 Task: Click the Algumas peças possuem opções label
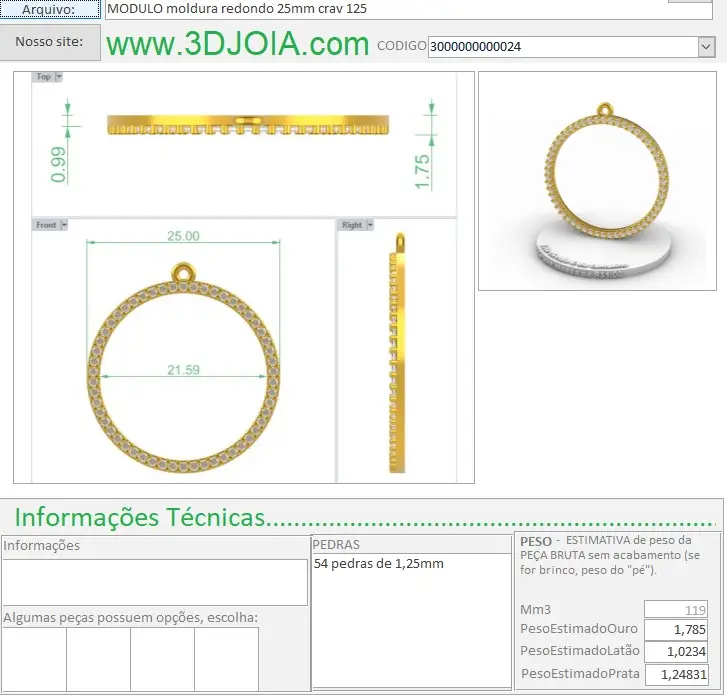click(x=130, y=618)
